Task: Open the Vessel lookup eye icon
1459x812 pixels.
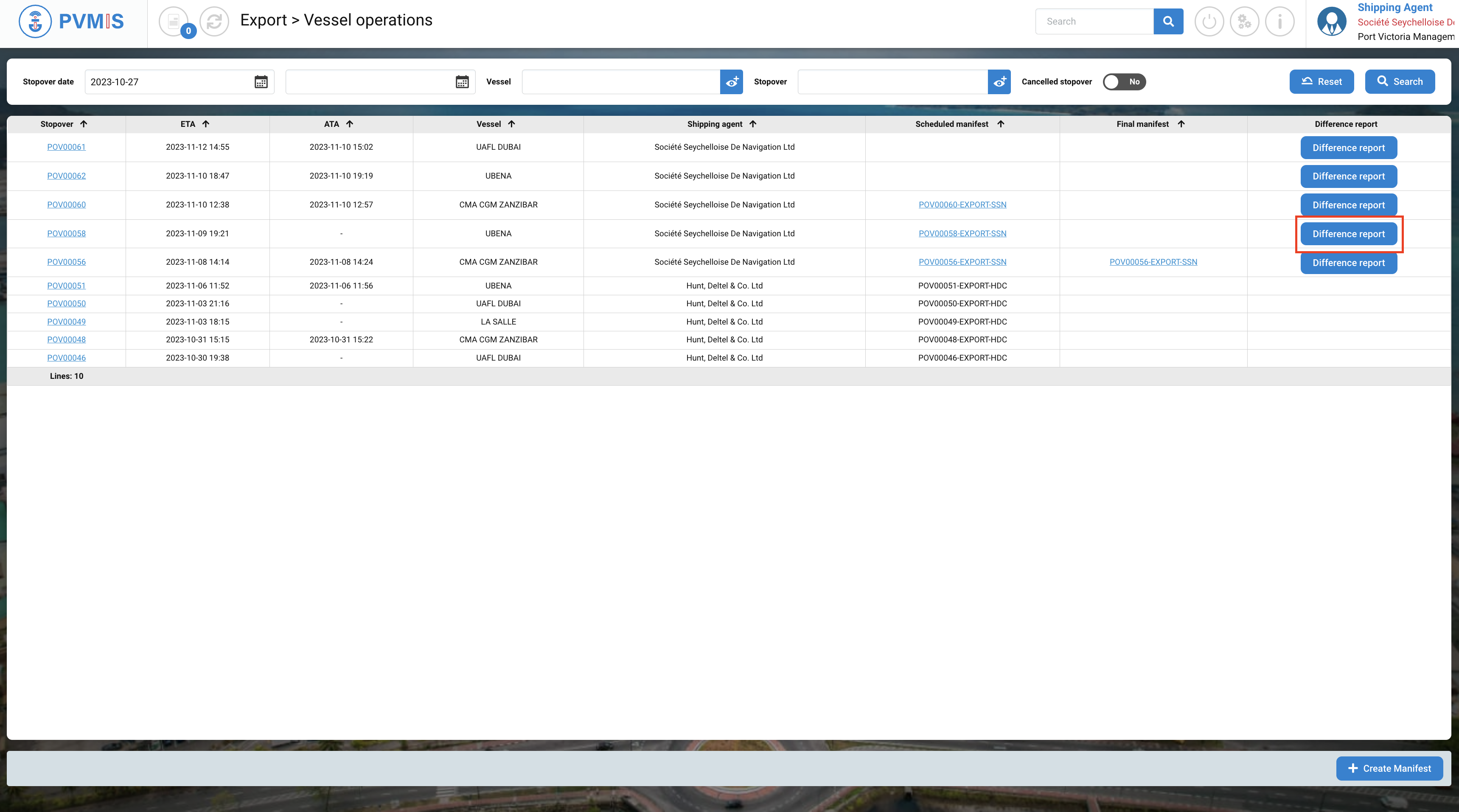Action: coord(731,81)
